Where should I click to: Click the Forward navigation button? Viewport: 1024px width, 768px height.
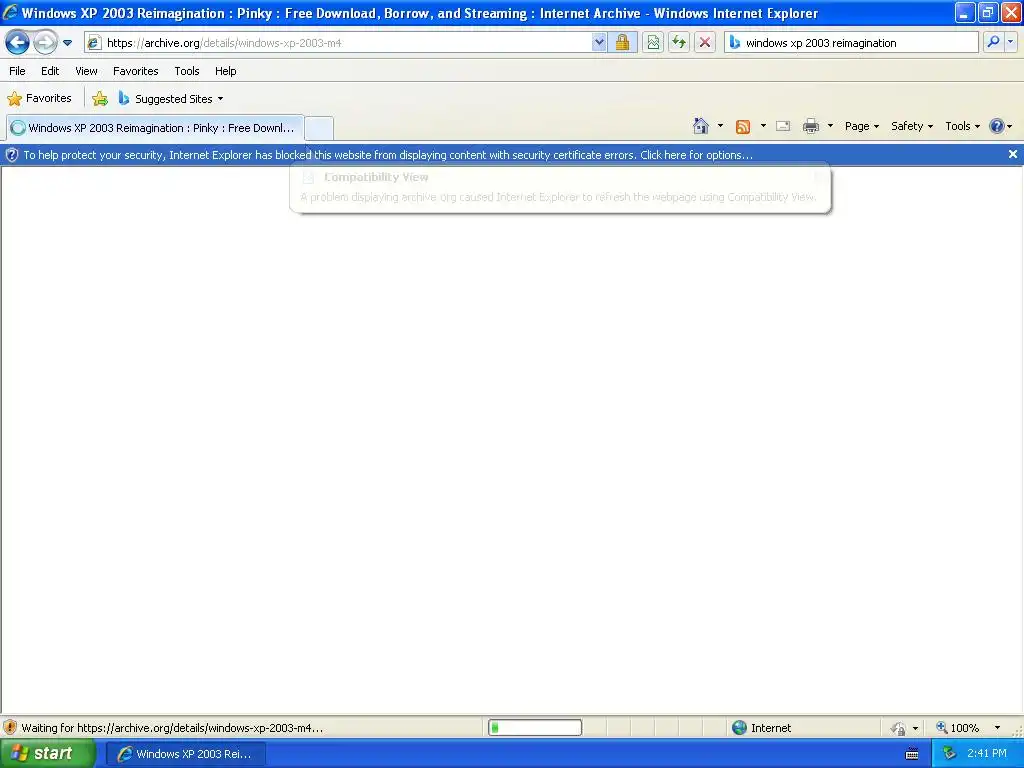(x=45, y=42)
